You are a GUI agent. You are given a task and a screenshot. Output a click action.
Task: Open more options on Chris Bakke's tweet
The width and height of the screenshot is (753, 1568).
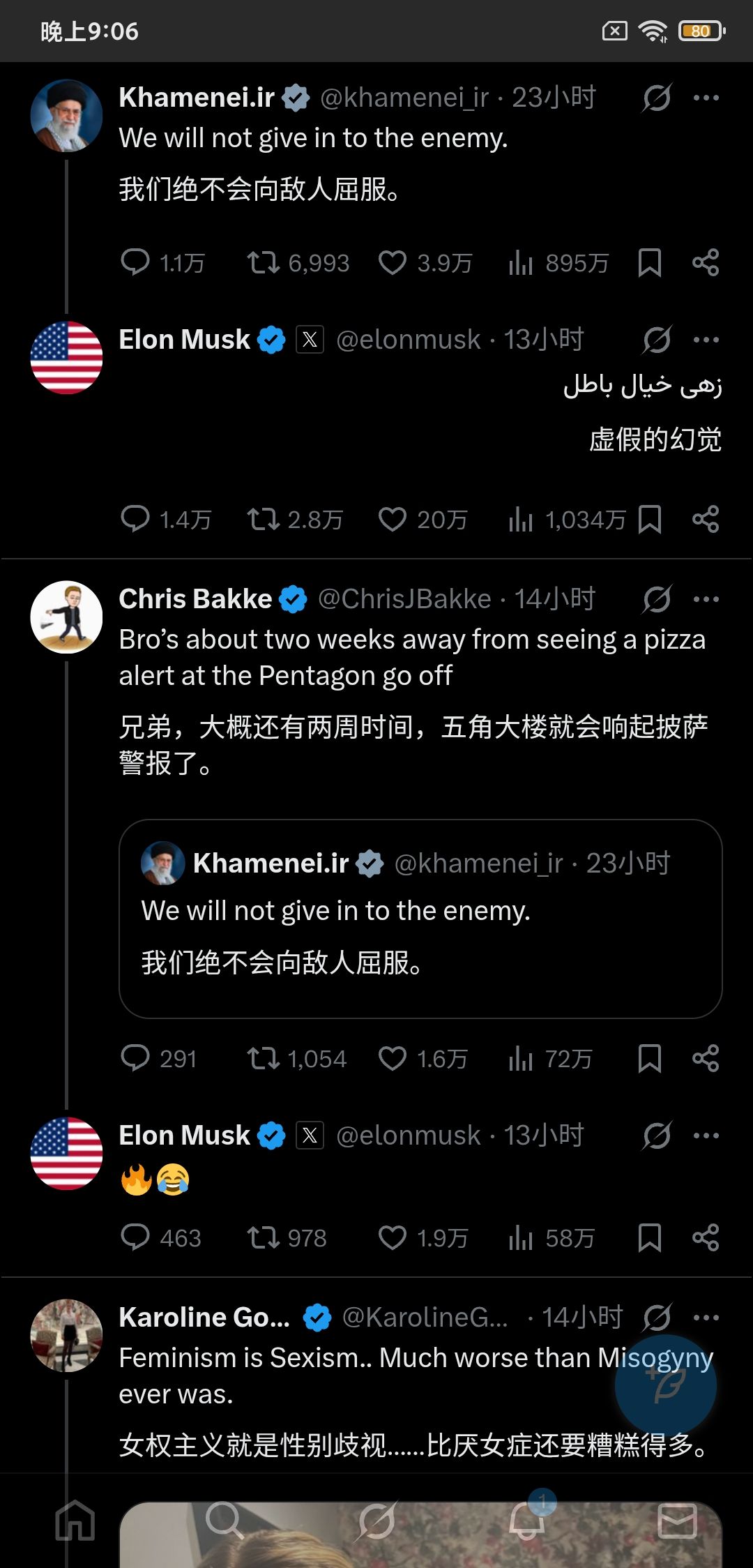pyautogui.click(x=706, y=599)
